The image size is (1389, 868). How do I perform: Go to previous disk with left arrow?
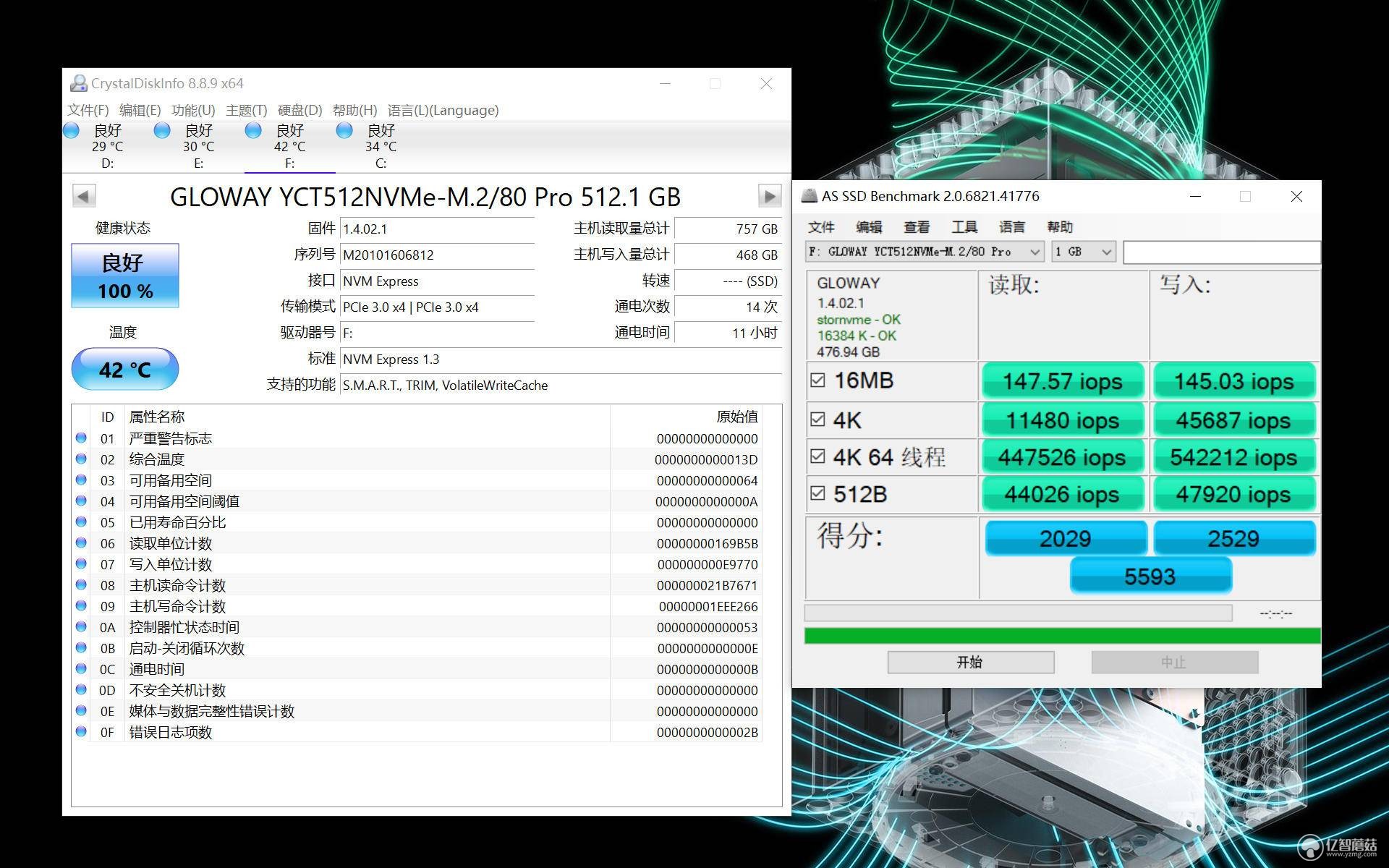[84, 196]
